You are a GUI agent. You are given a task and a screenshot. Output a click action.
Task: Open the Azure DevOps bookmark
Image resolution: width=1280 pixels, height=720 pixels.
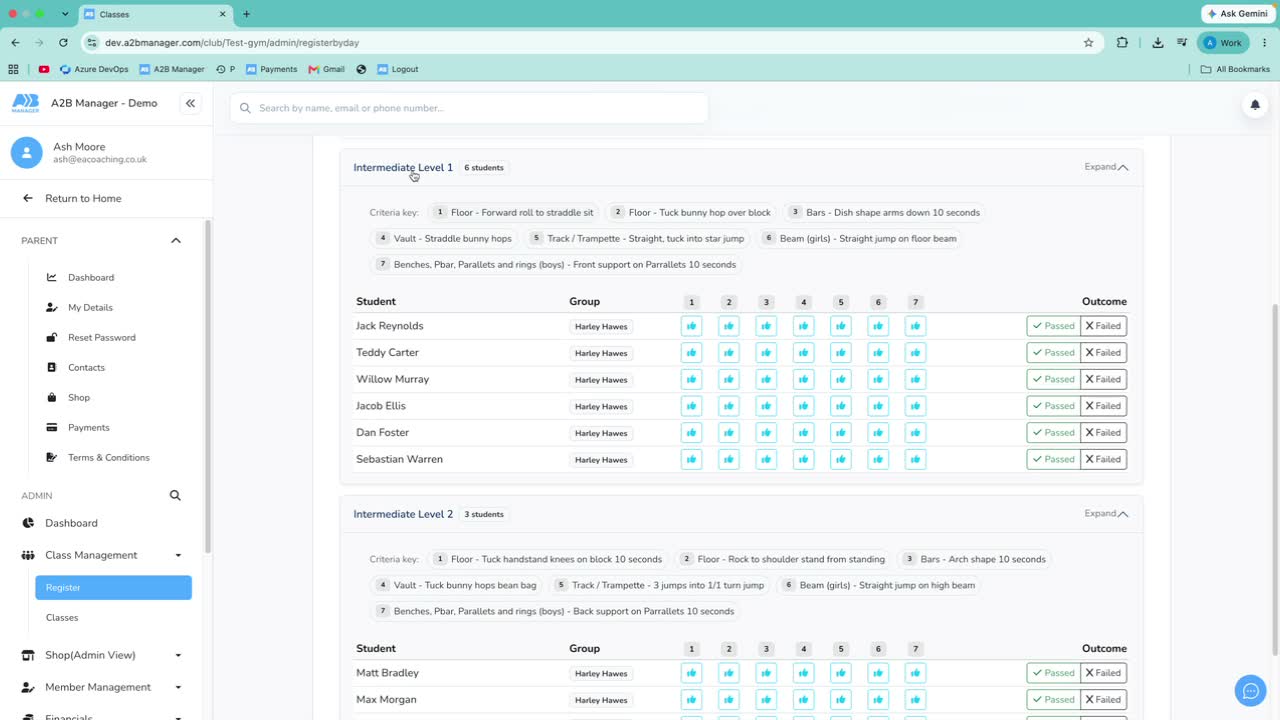point(94,69)
